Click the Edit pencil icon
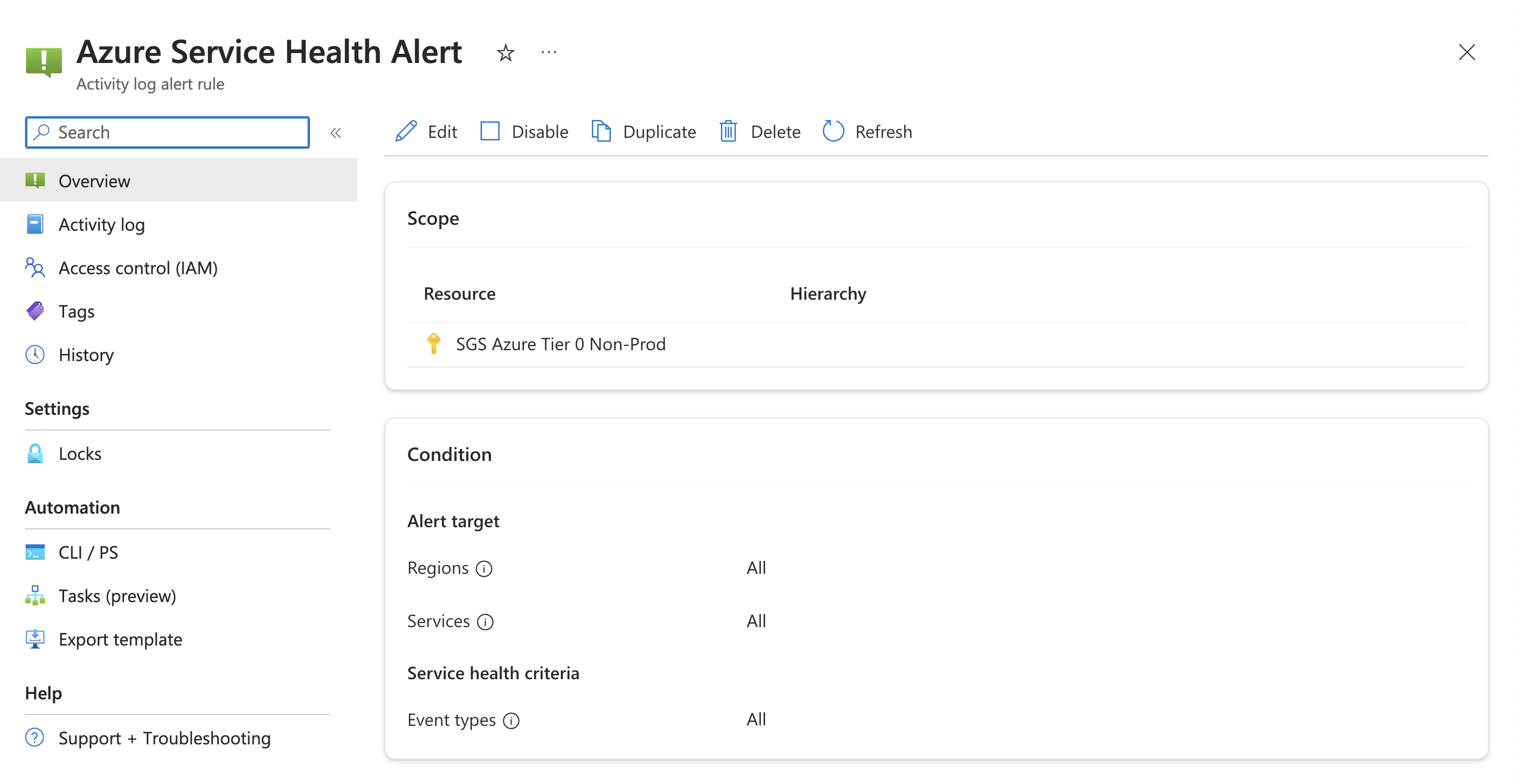This screenshot has height=784, width=1516. click(406, 131)
